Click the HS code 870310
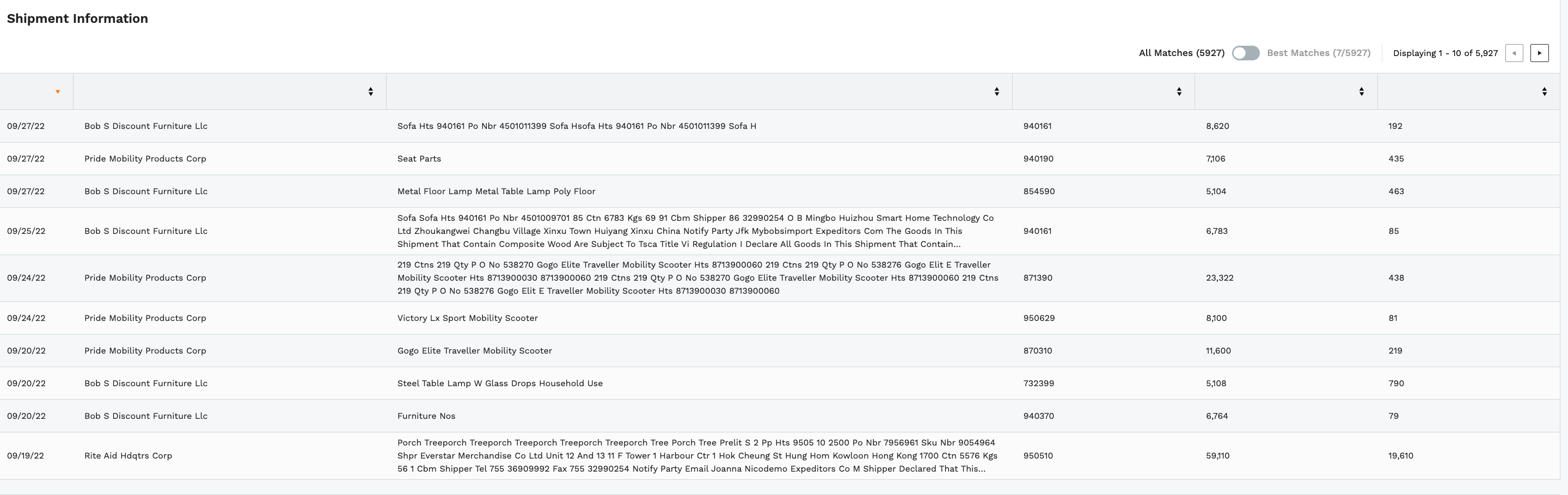Image resolution: width=1568 pixels, height=495 pixels. click(1037, 351)
